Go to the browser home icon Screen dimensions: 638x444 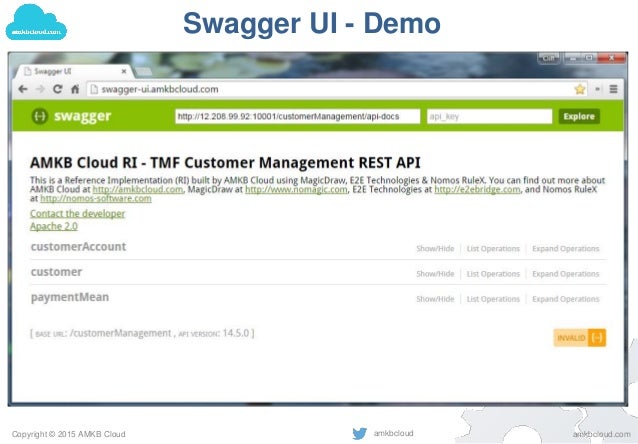click(x=75, y=89)
